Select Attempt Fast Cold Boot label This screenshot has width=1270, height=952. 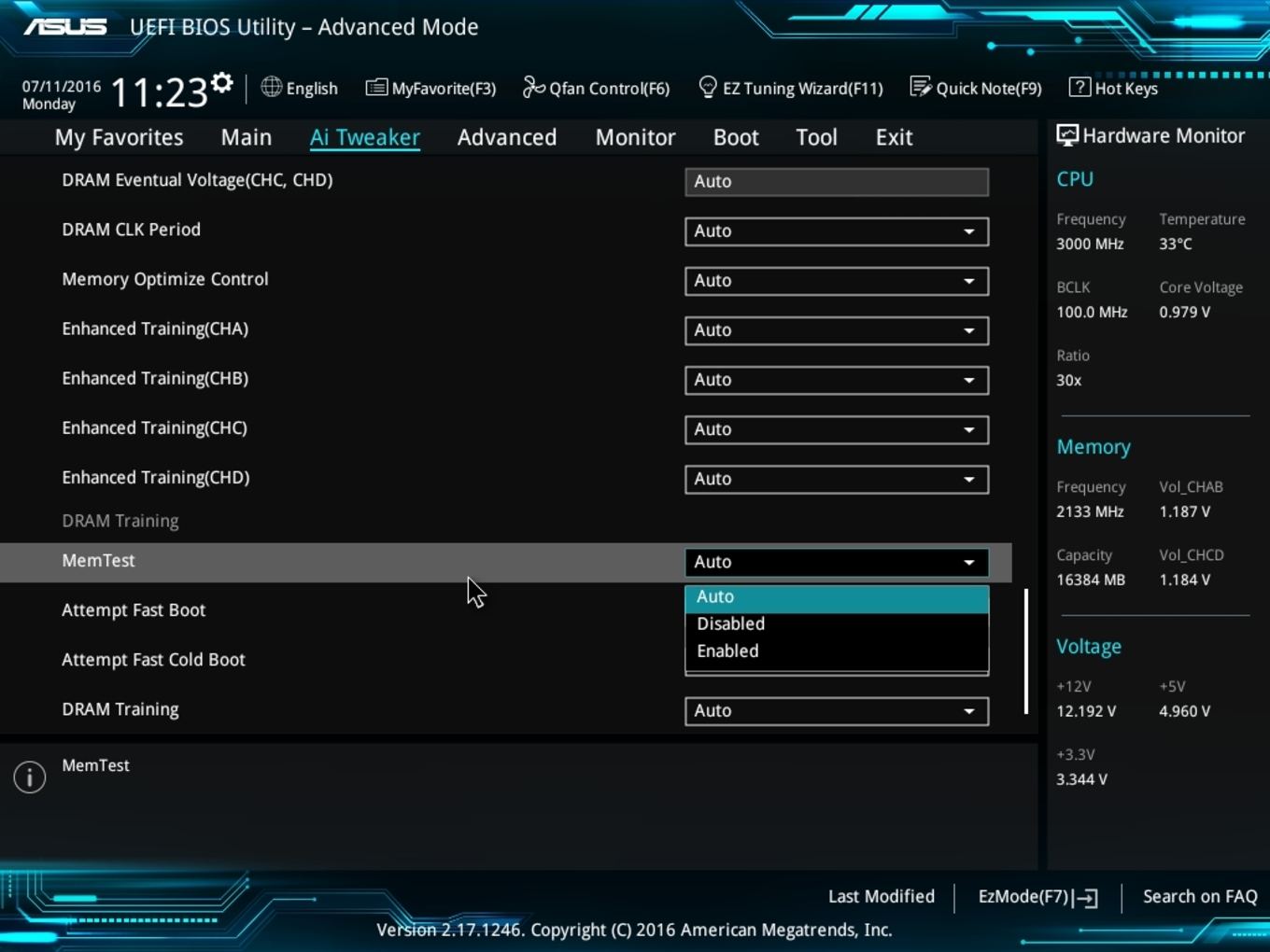(x=153, y=660)
